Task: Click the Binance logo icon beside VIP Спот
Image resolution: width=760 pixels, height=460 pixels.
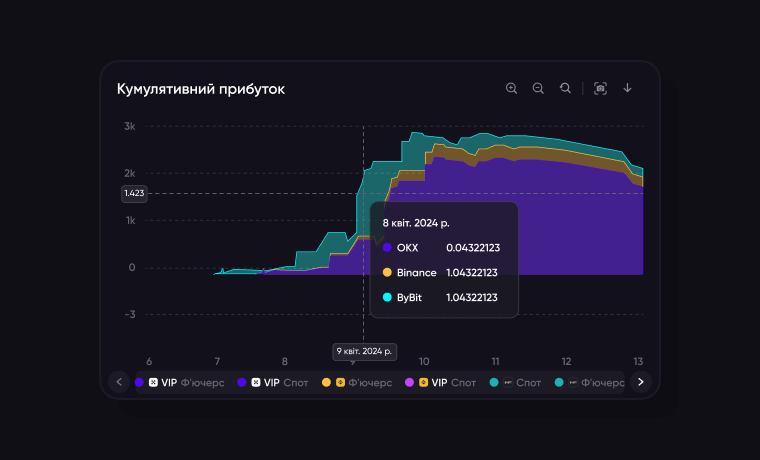Action: [423, 382]
